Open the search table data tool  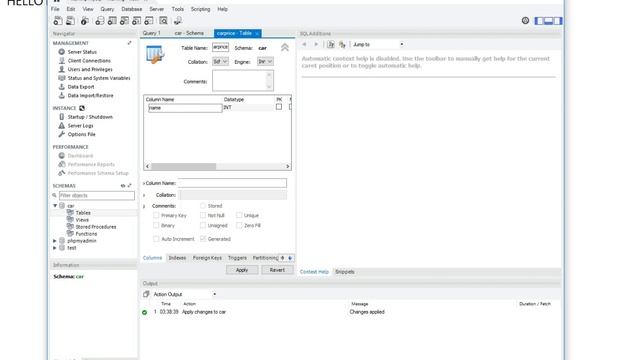point(163,21)
